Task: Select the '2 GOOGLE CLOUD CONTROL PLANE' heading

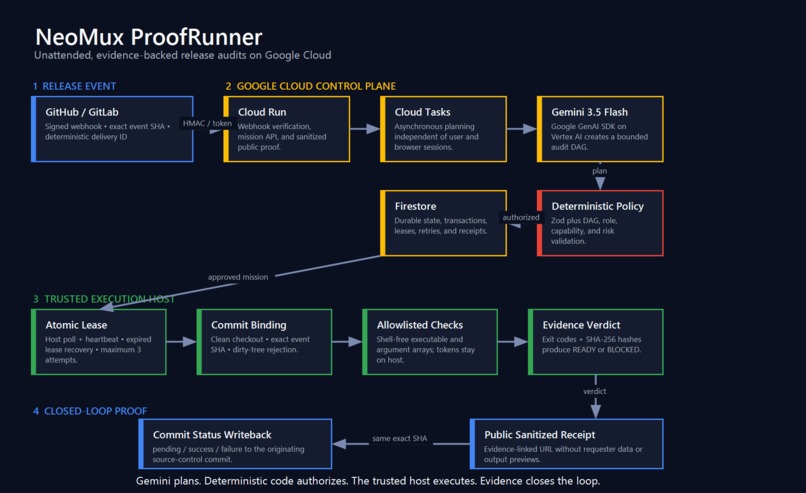Action: pyautogui.click(x=310, y=86)
